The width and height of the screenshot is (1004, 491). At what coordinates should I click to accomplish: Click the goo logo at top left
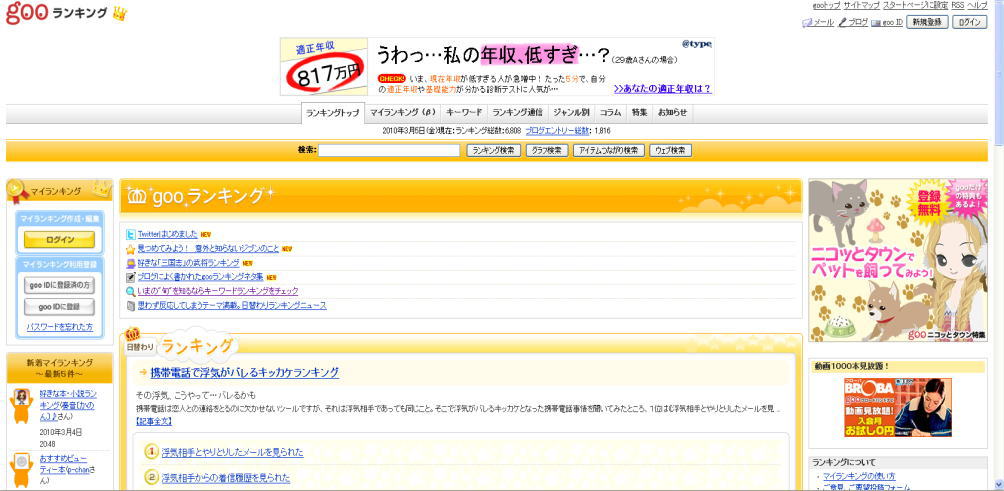[27, 13]
